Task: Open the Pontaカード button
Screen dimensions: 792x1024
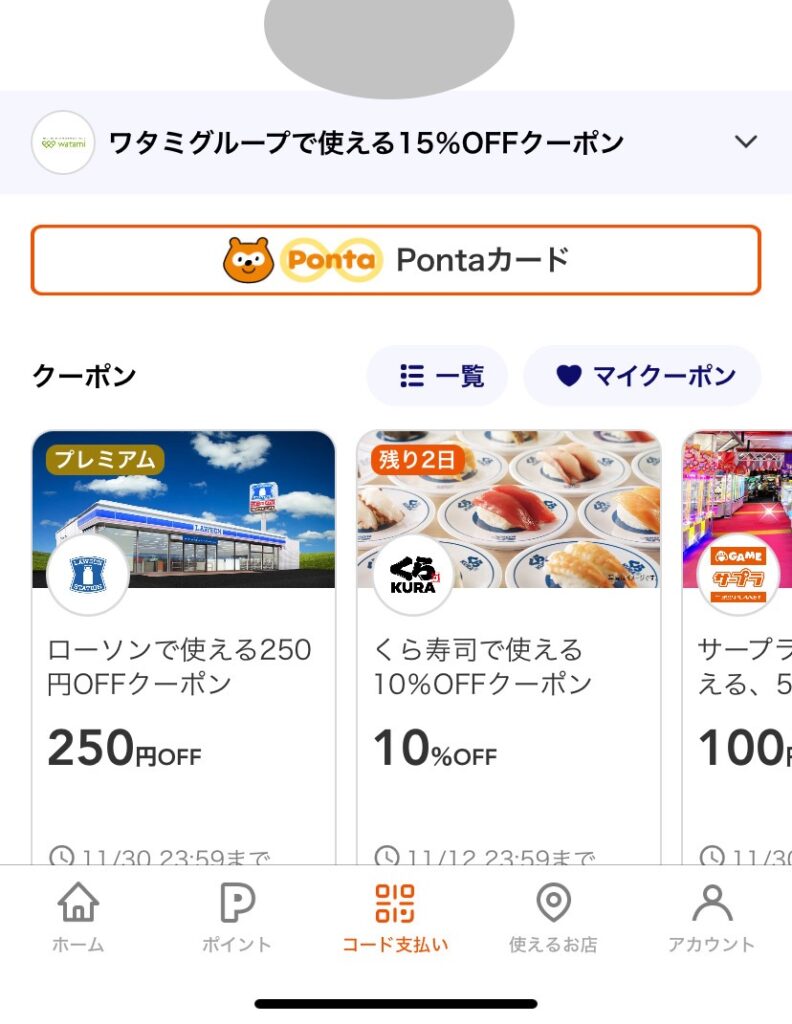Action: click(x=396, y=261)
